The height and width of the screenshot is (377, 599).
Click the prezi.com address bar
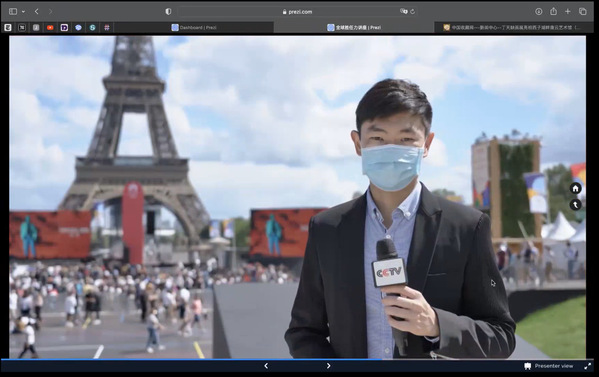click(297, 12)
